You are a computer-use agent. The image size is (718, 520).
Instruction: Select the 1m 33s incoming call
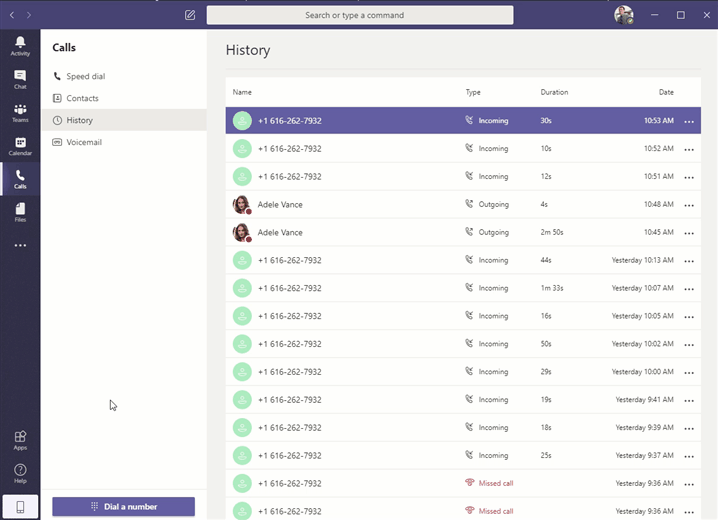pyautogui.click(x=463, y=288)
